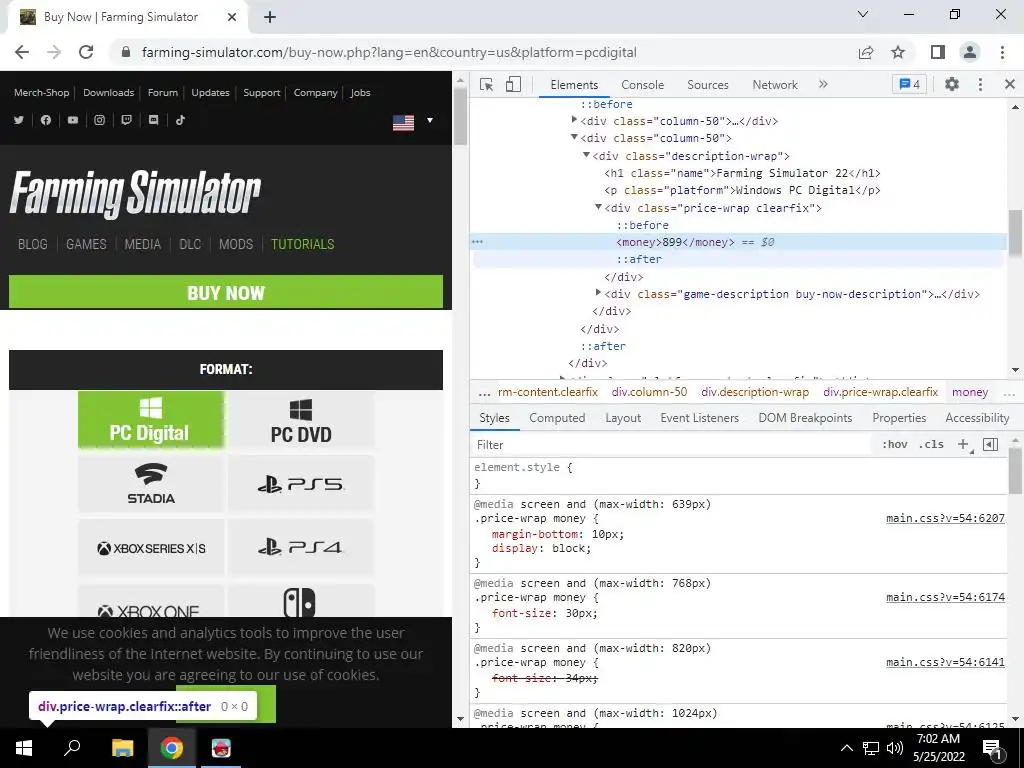Choose the Xbox Series X|S format
This screenshot has width=1024, height=768.
point(151,547)
